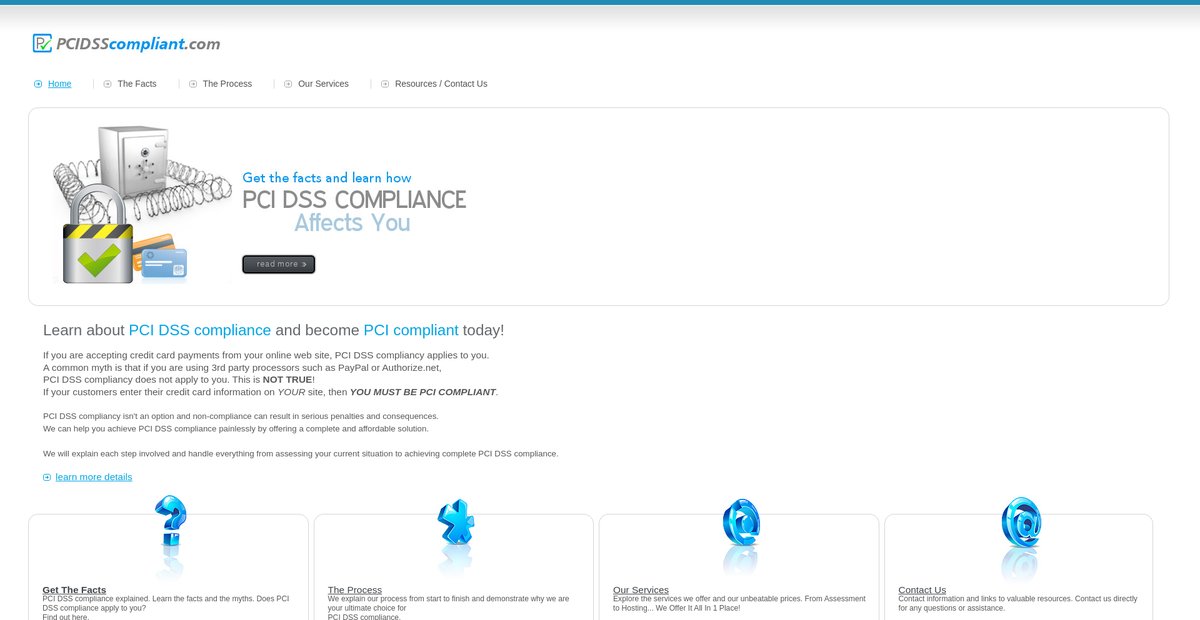
Task: Click the arrow icon beside Resources / Contact Us
Action: [x=385, y=84]
